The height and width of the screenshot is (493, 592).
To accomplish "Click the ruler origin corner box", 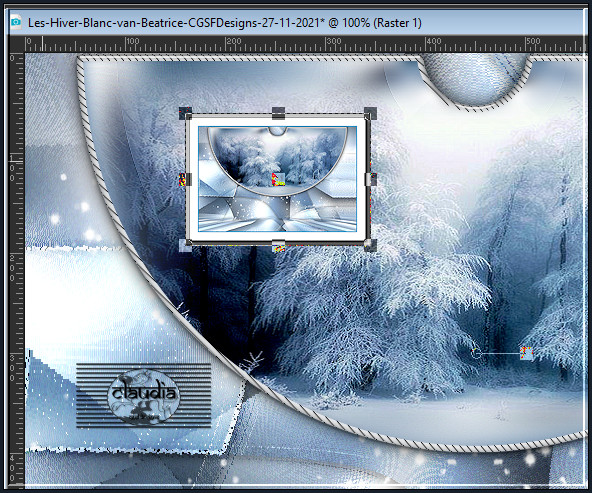I will (17, 44).
